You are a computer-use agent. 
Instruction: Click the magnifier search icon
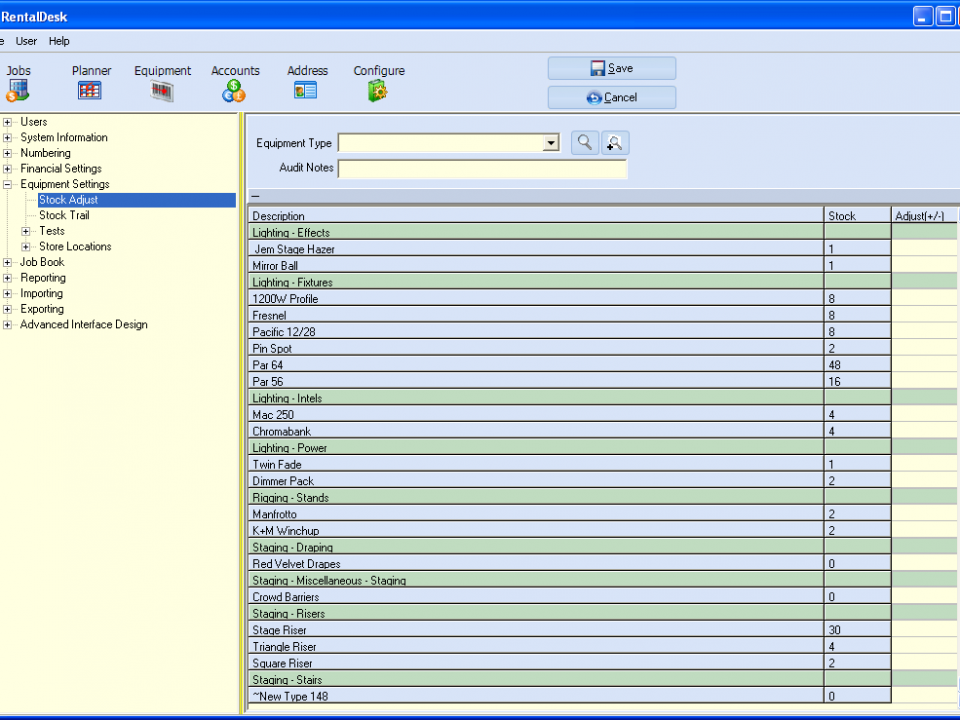(x=584, y=143)
